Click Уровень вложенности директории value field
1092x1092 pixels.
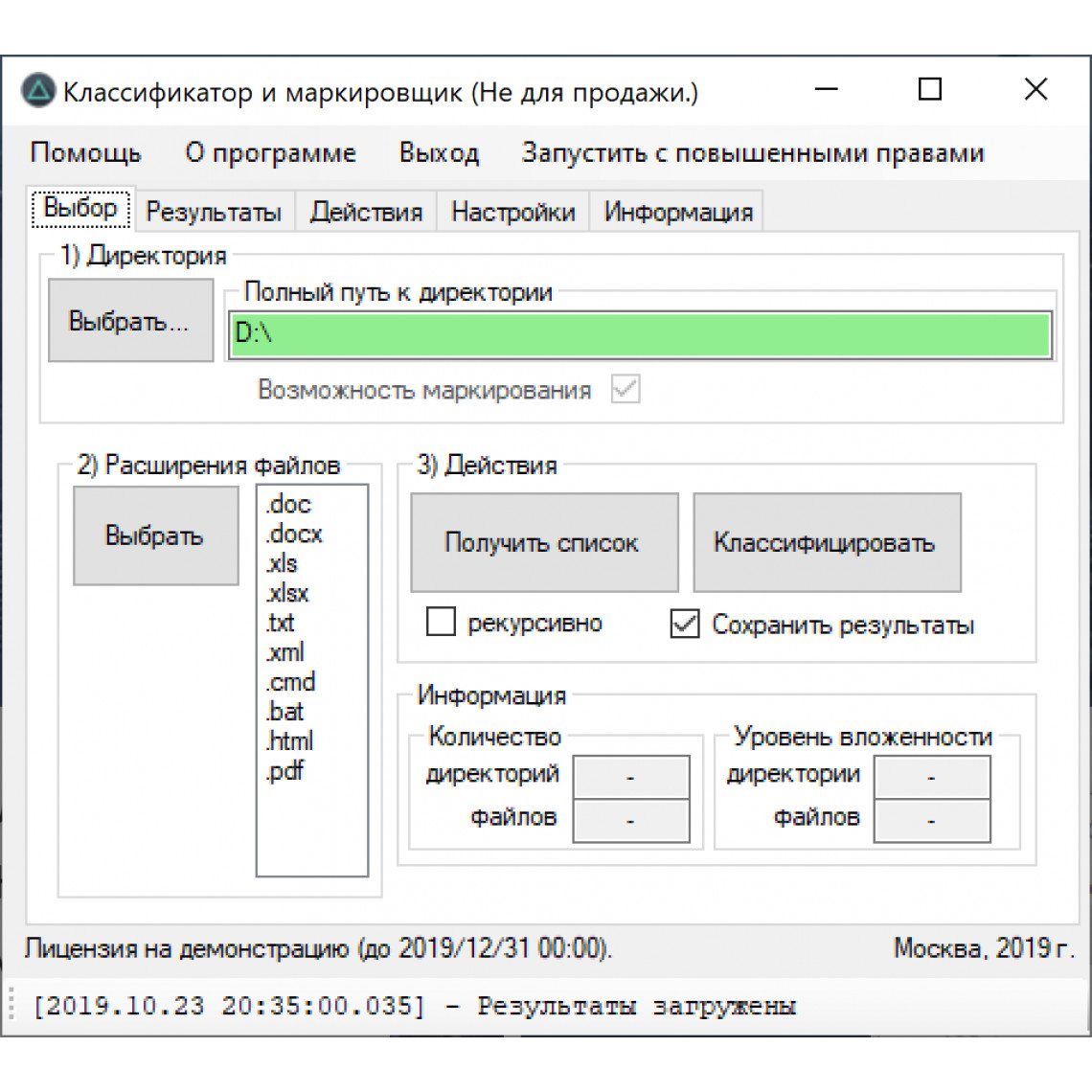click(x=933, y=777)
